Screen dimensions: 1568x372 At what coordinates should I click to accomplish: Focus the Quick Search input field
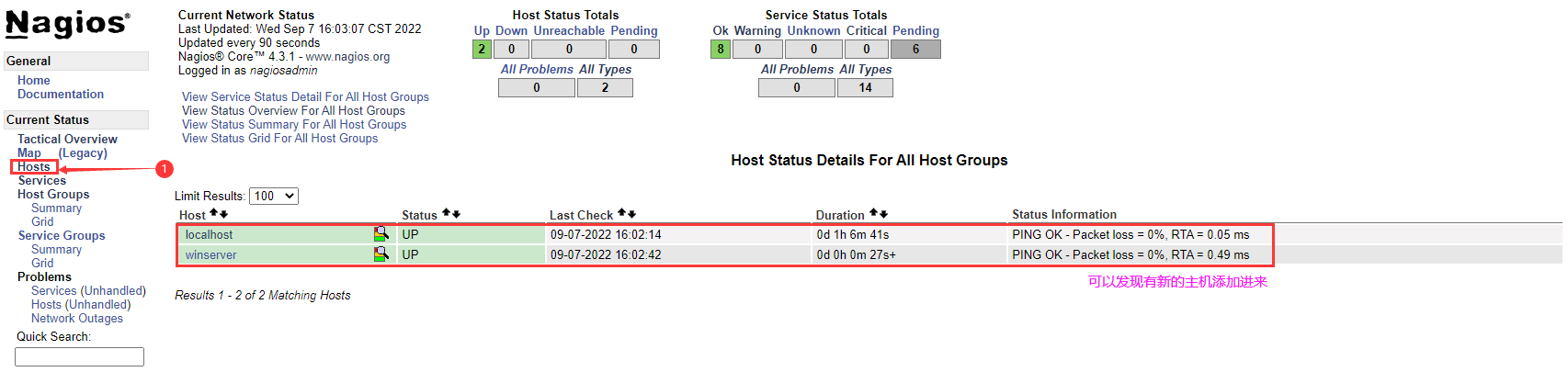pyautogui.click(x=79, y=356)
